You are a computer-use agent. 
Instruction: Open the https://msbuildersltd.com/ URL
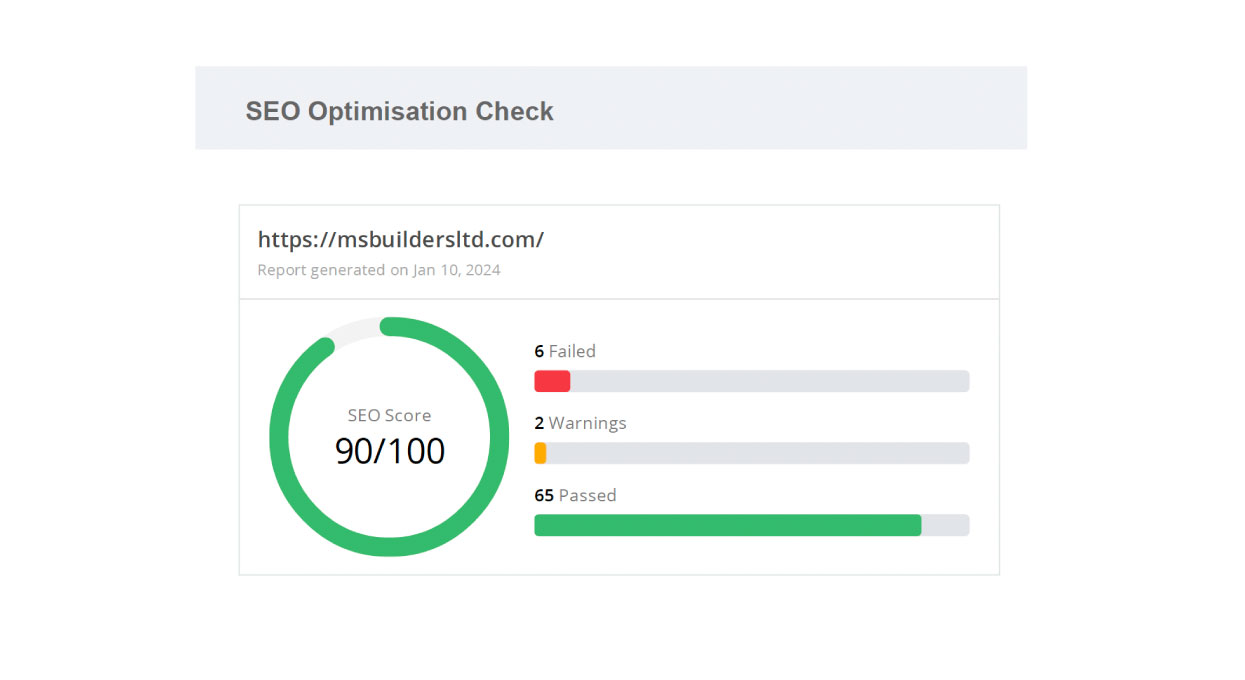coord(400,240)
